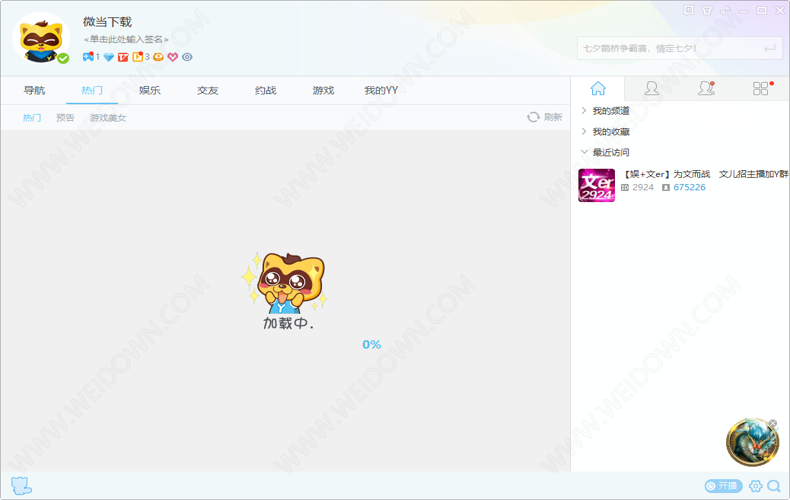The width and height of the screenshot is (790, 500).
Task: Click the search magnifier in bottom bar
Action: coord(774,486)
